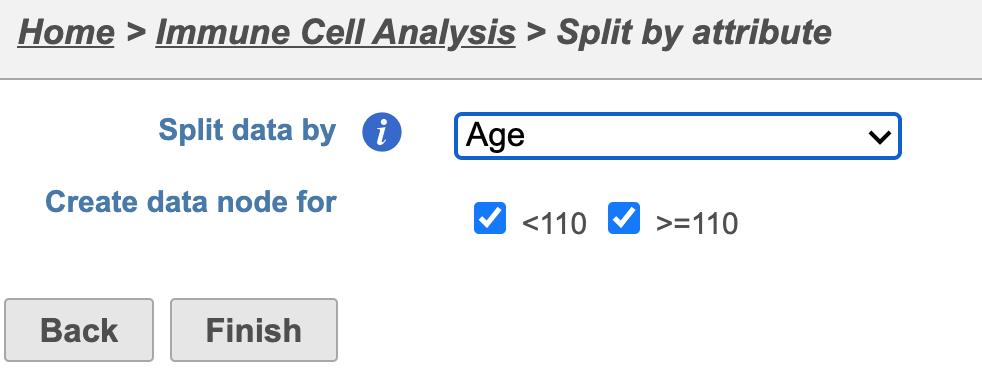This screenshot has width=982, height=378.
Task: Select the Age text in the combo box
Action: (495, 136)
